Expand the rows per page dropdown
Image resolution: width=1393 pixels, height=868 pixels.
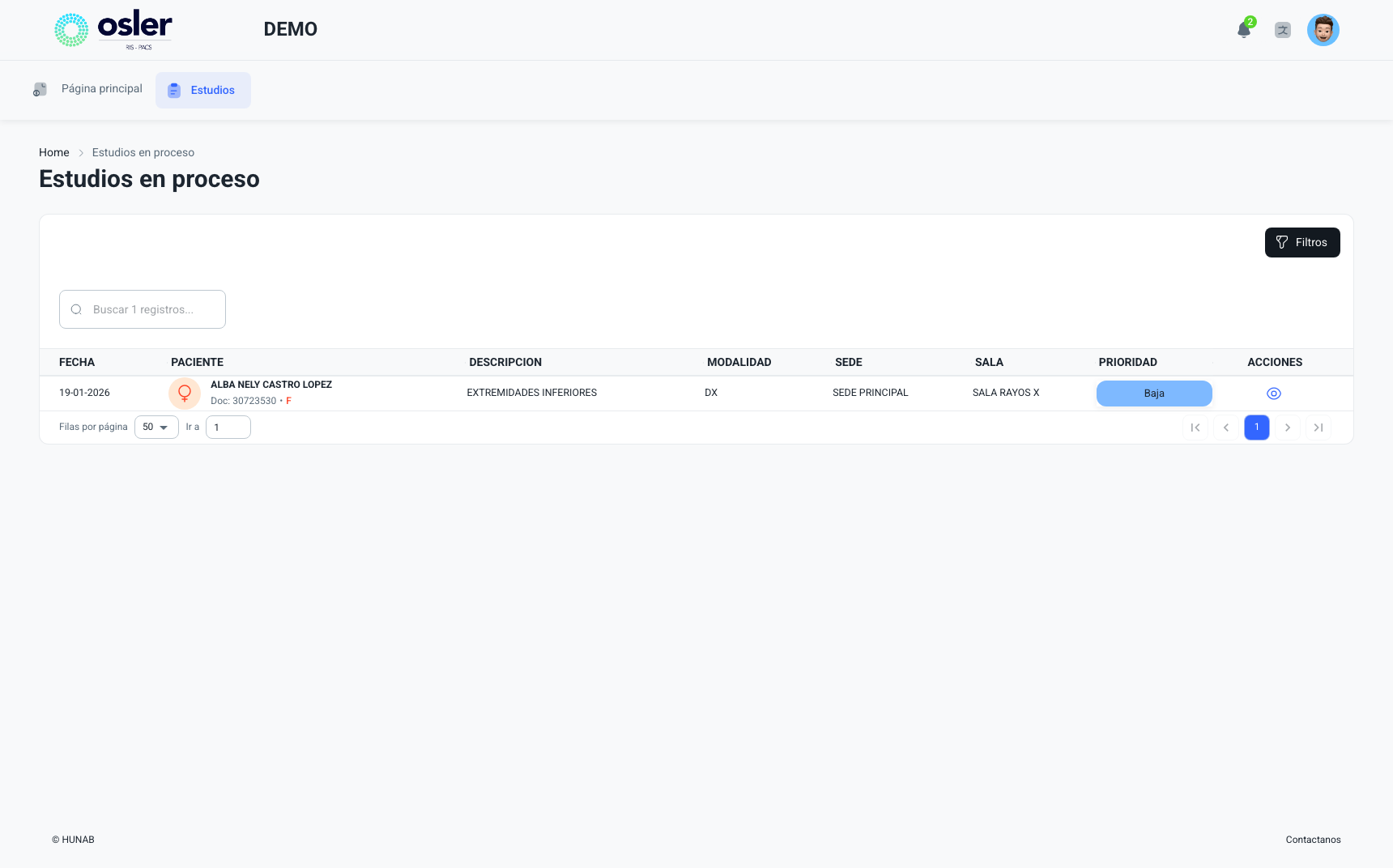[x=156, y=428]
